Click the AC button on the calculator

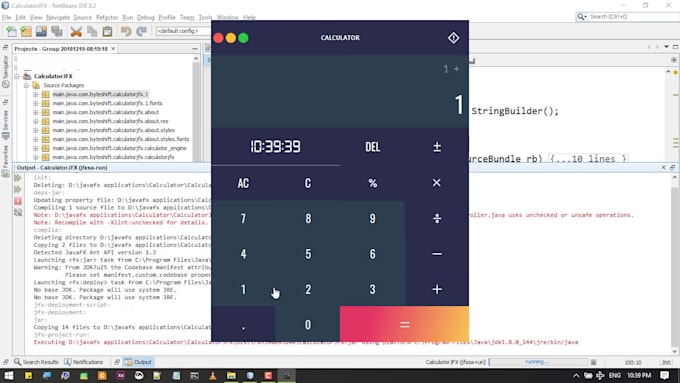[x=243, y=183]
